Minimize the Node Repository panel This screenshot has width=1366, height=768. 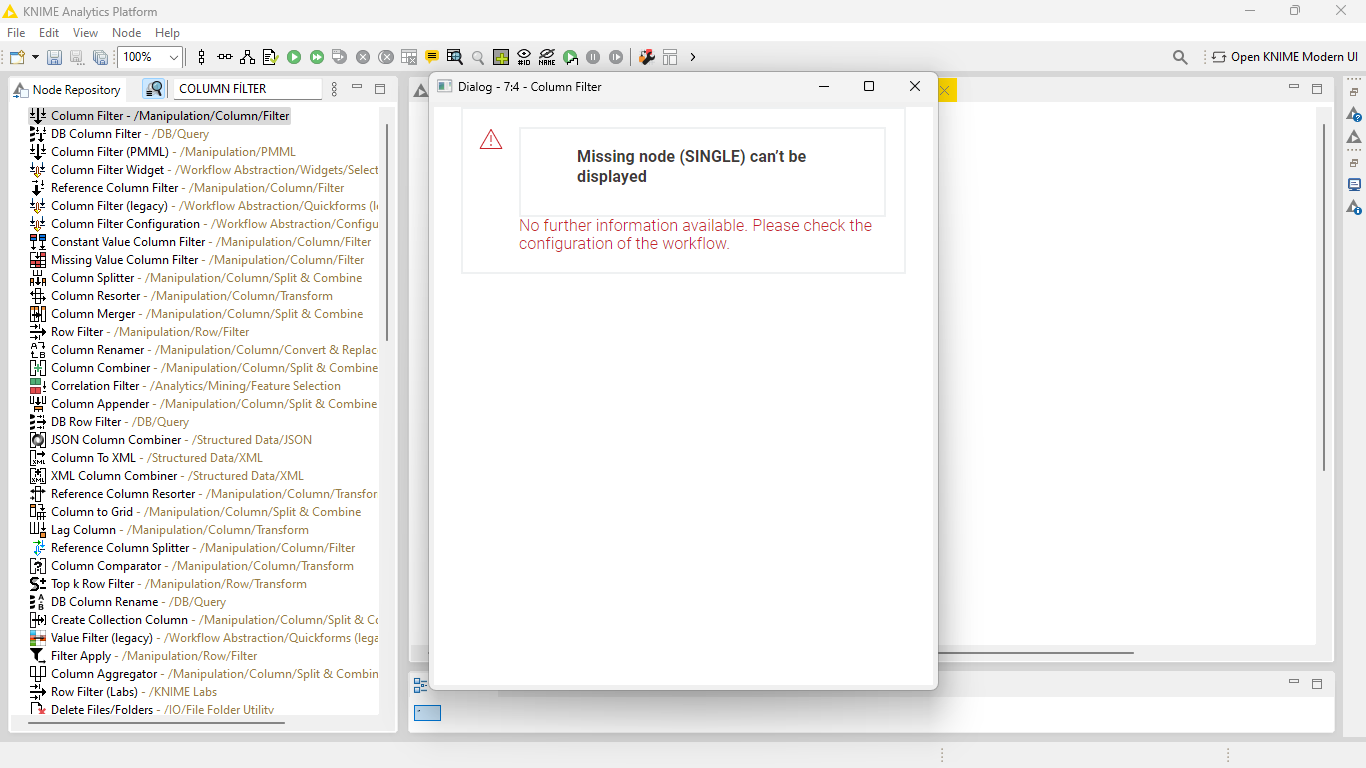[x=357, y=88]
